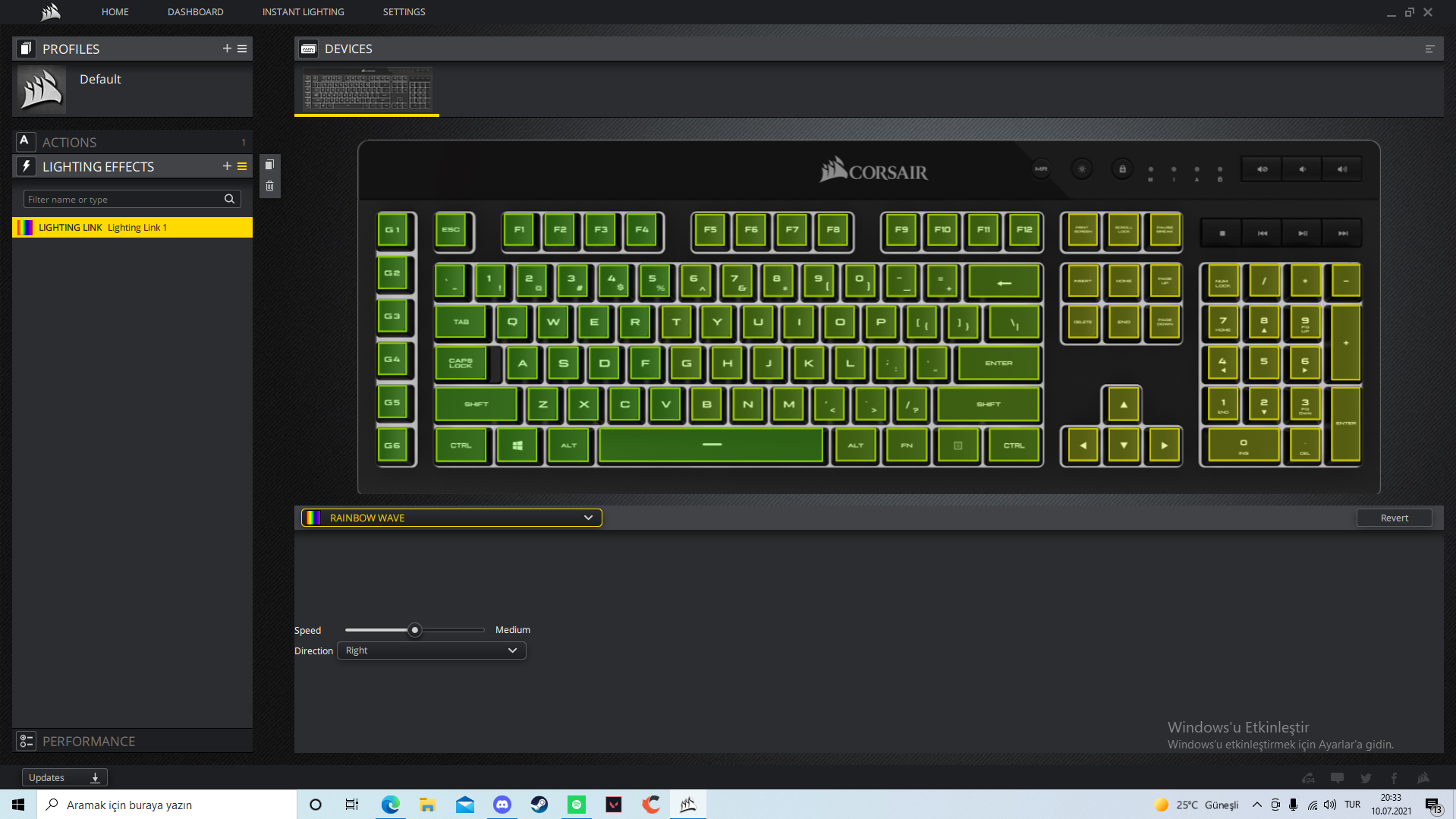The width and height of the screenshot is (1456, 819).
Task: Open the Devices panel menu icon
Action: (x=1429, y=49)
